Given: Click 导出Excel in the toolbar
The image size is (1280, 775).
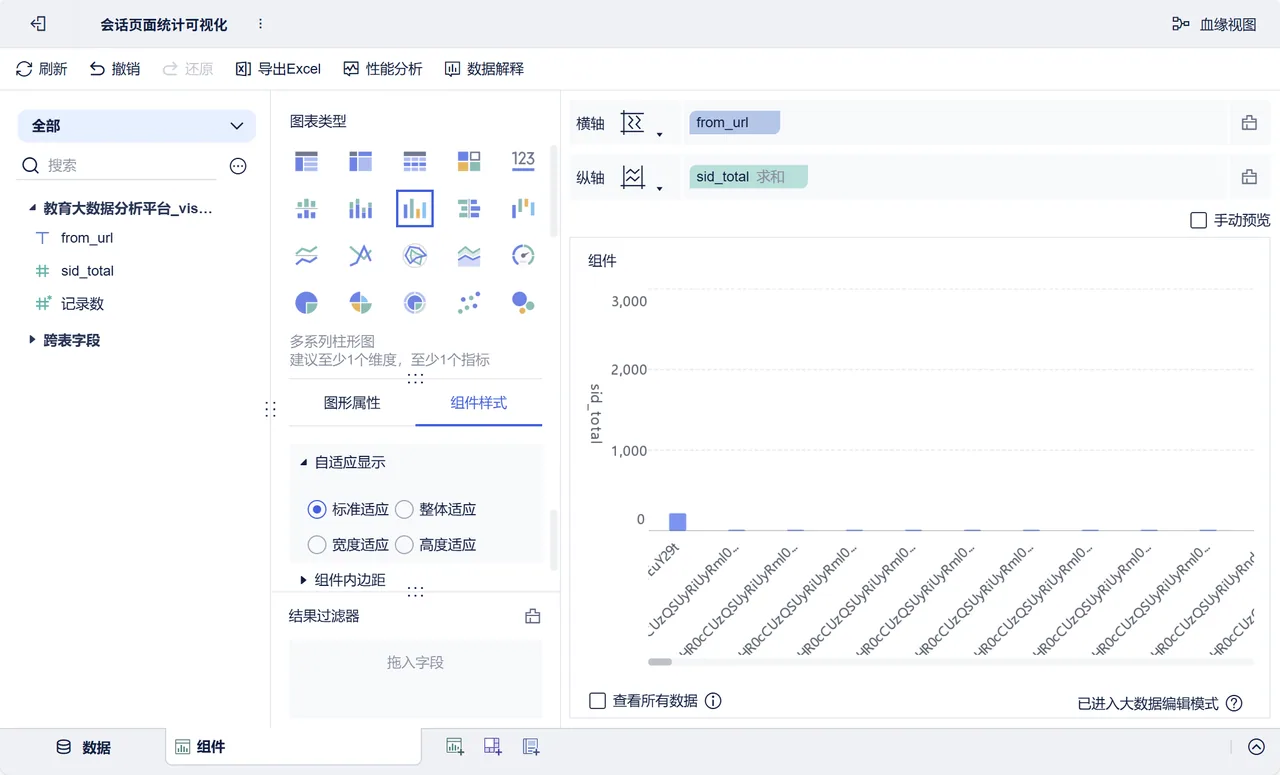Looking at the screenshot, I should click(x=278, y=69).
